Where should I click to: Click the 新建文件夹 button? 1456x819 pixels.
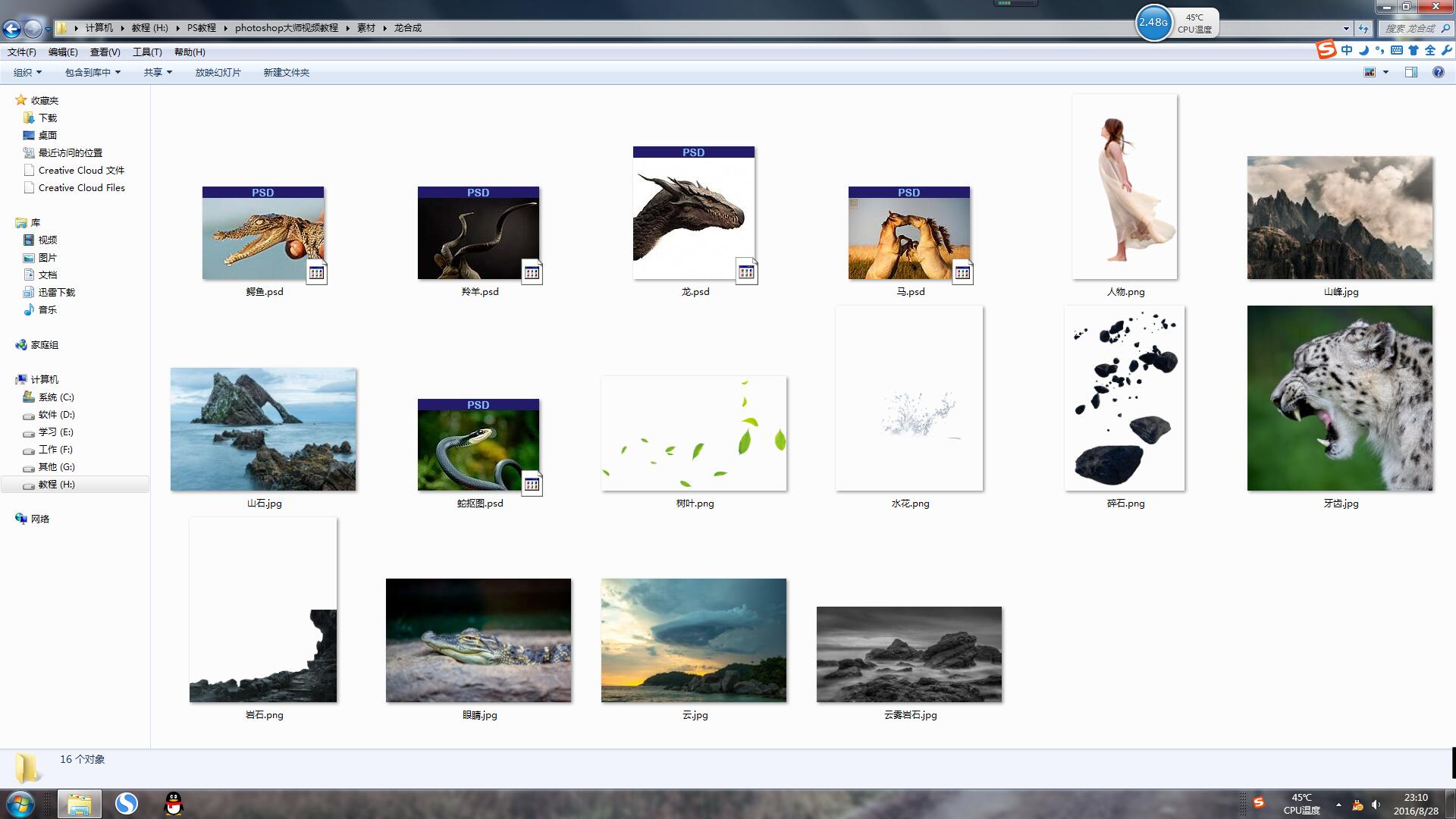coord(286,72)
